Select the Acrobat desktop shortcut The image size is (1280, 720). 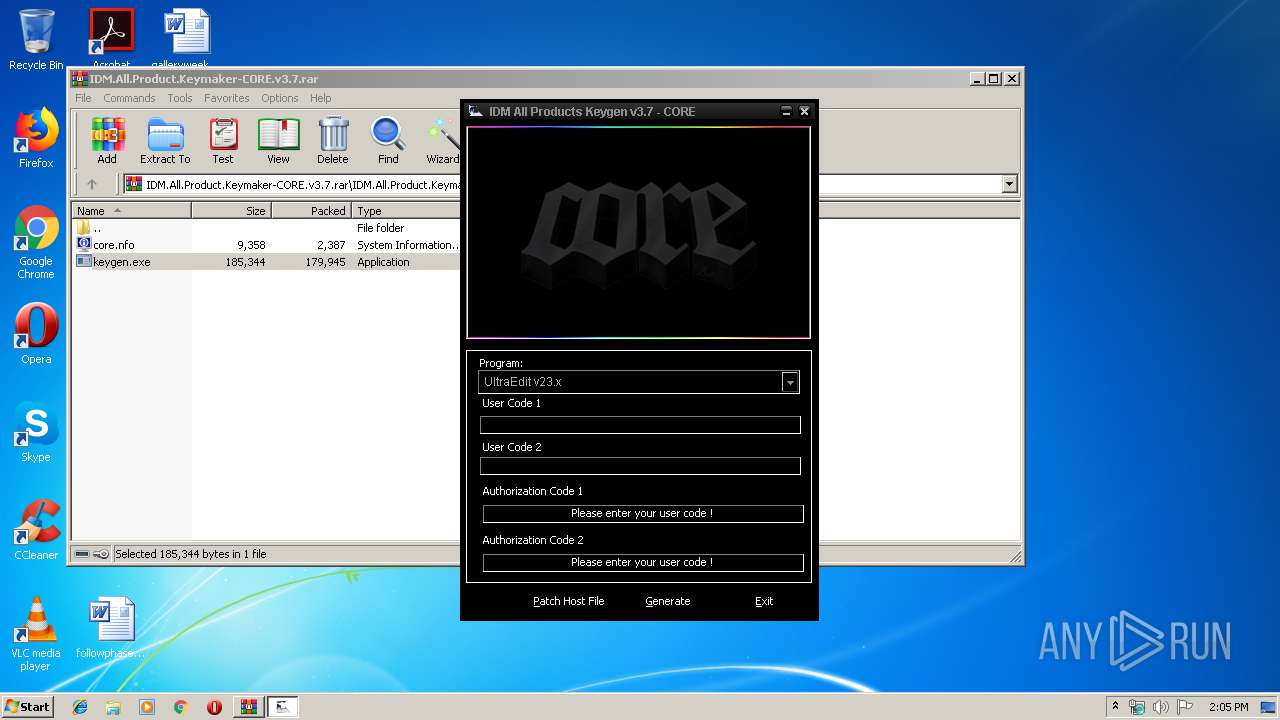pos(111,38)
